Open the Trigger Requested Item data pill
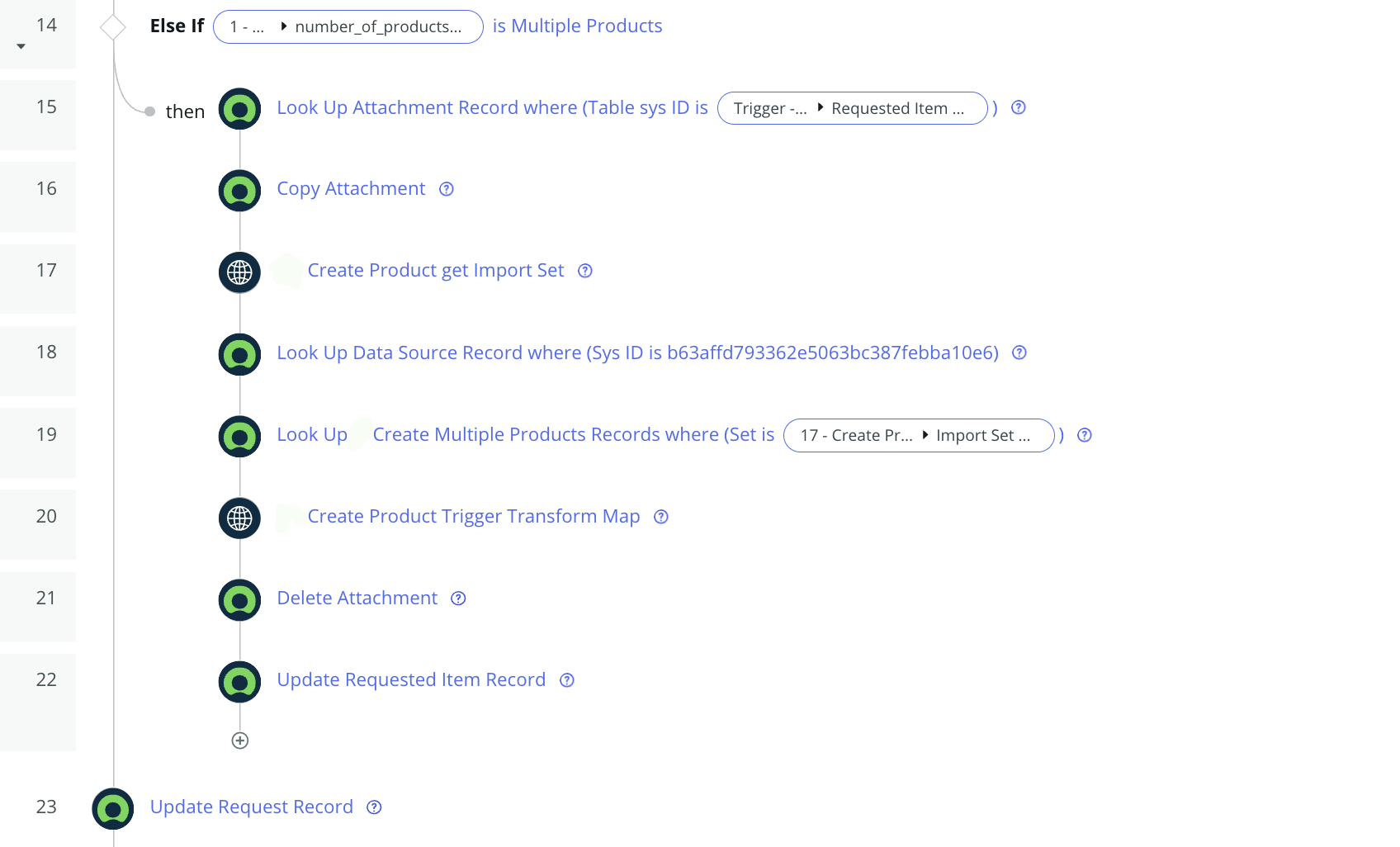This screenshot has width=1400, height=847. tap(853, 108)
